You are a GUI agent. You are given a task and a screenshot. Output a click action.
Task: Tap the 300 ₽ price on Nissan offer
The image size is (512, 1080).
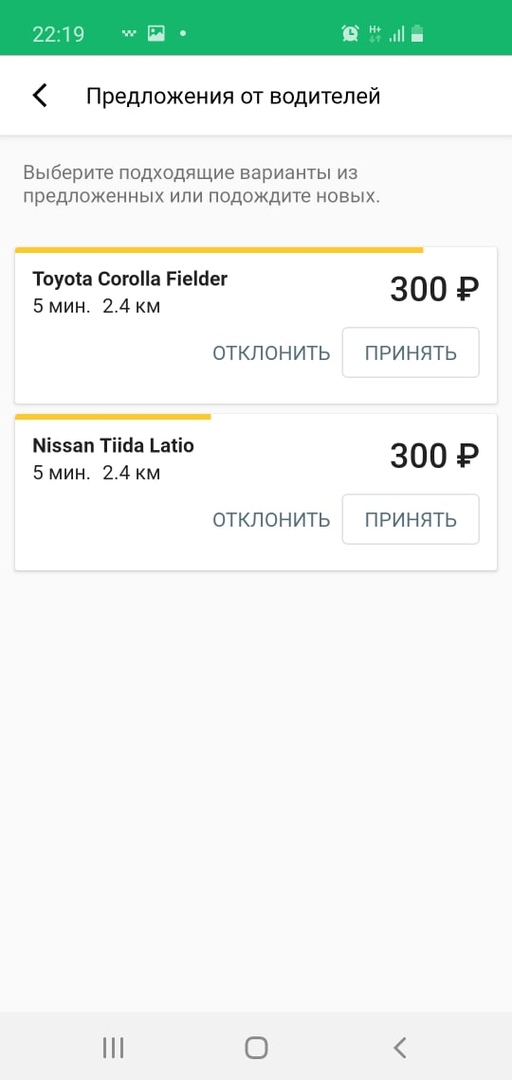(x=435, y=457)
